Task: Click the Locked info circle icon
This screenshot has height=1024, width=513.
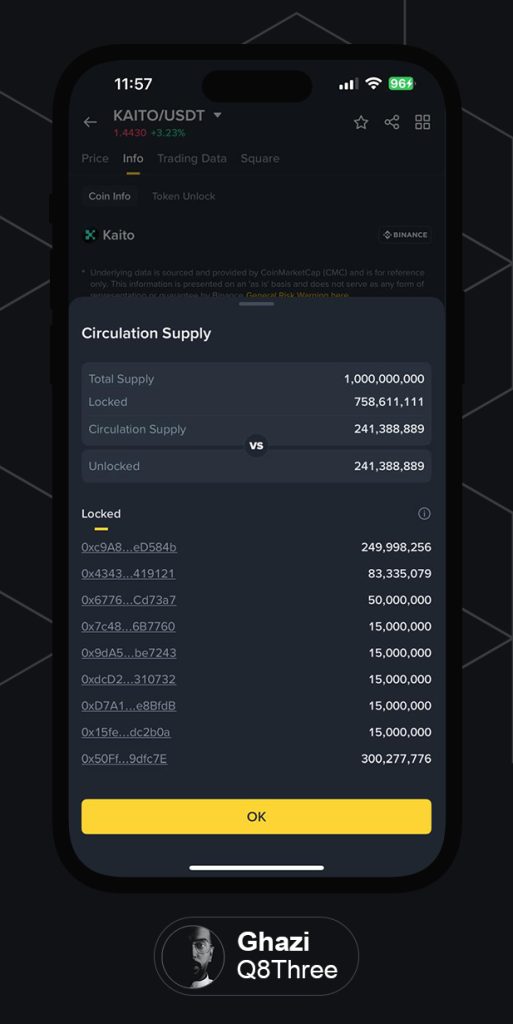Action: [424, 514]
